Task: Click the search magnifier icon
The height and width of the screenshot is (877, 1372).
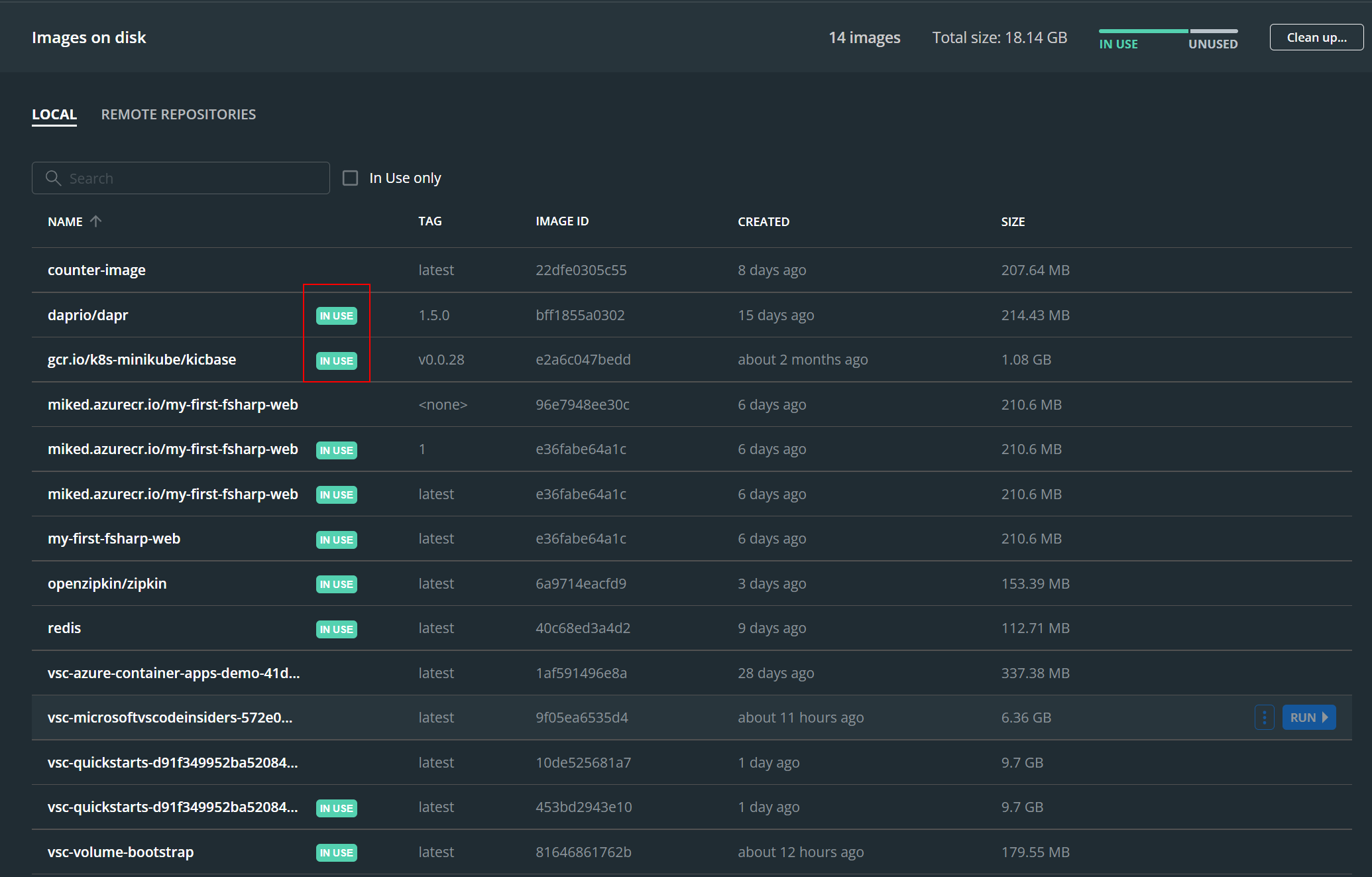Action: (53, 178)
